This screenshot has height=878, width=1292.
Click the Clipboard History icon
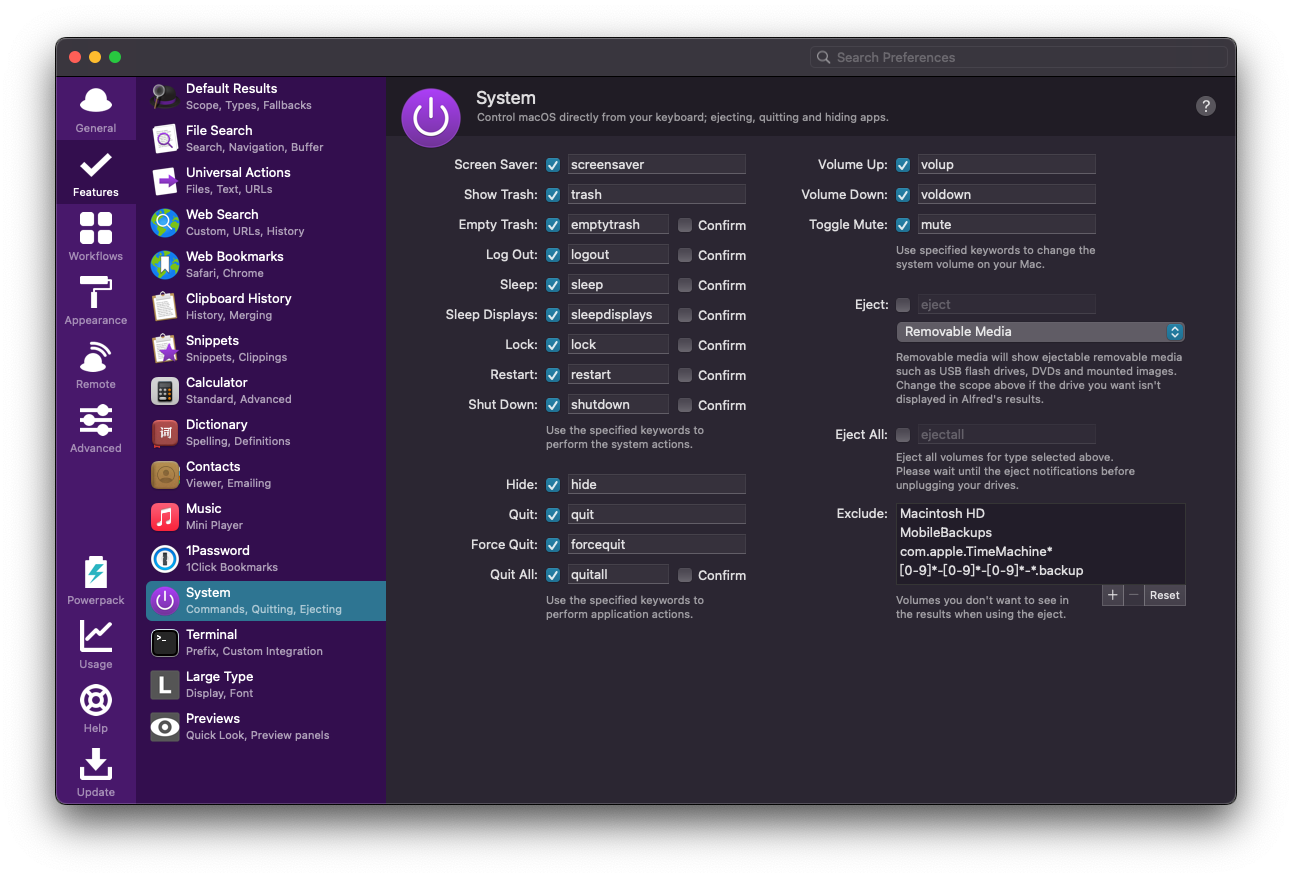pos(165,307)
